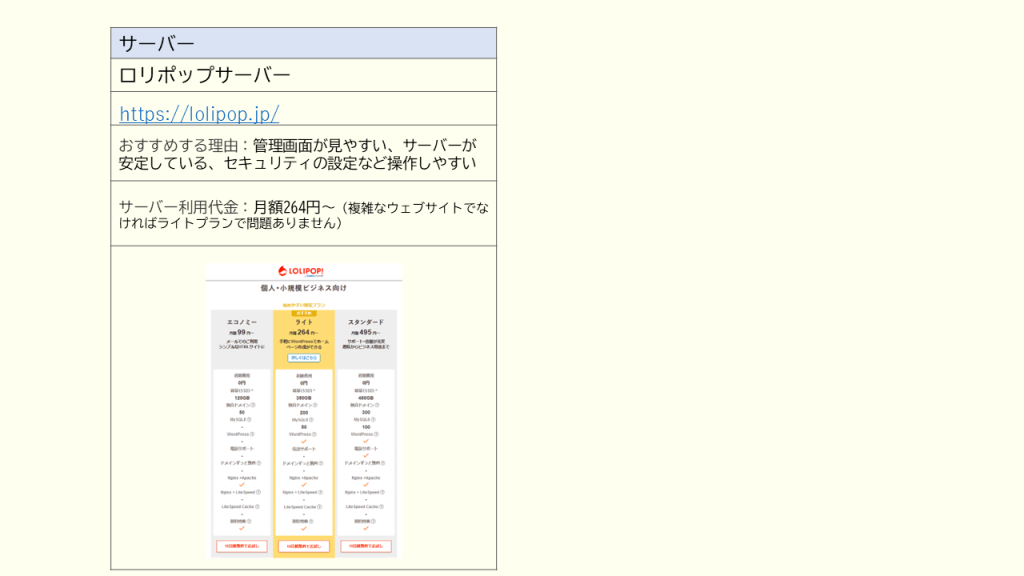
Task: Click the ライト plan 10-day free trial button
Action: [304, 547]
